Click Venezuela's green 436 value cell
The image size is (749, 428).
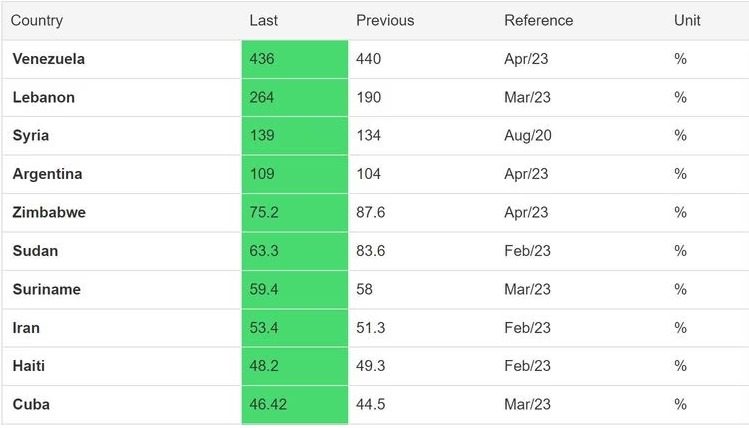(x=294, y=59)
